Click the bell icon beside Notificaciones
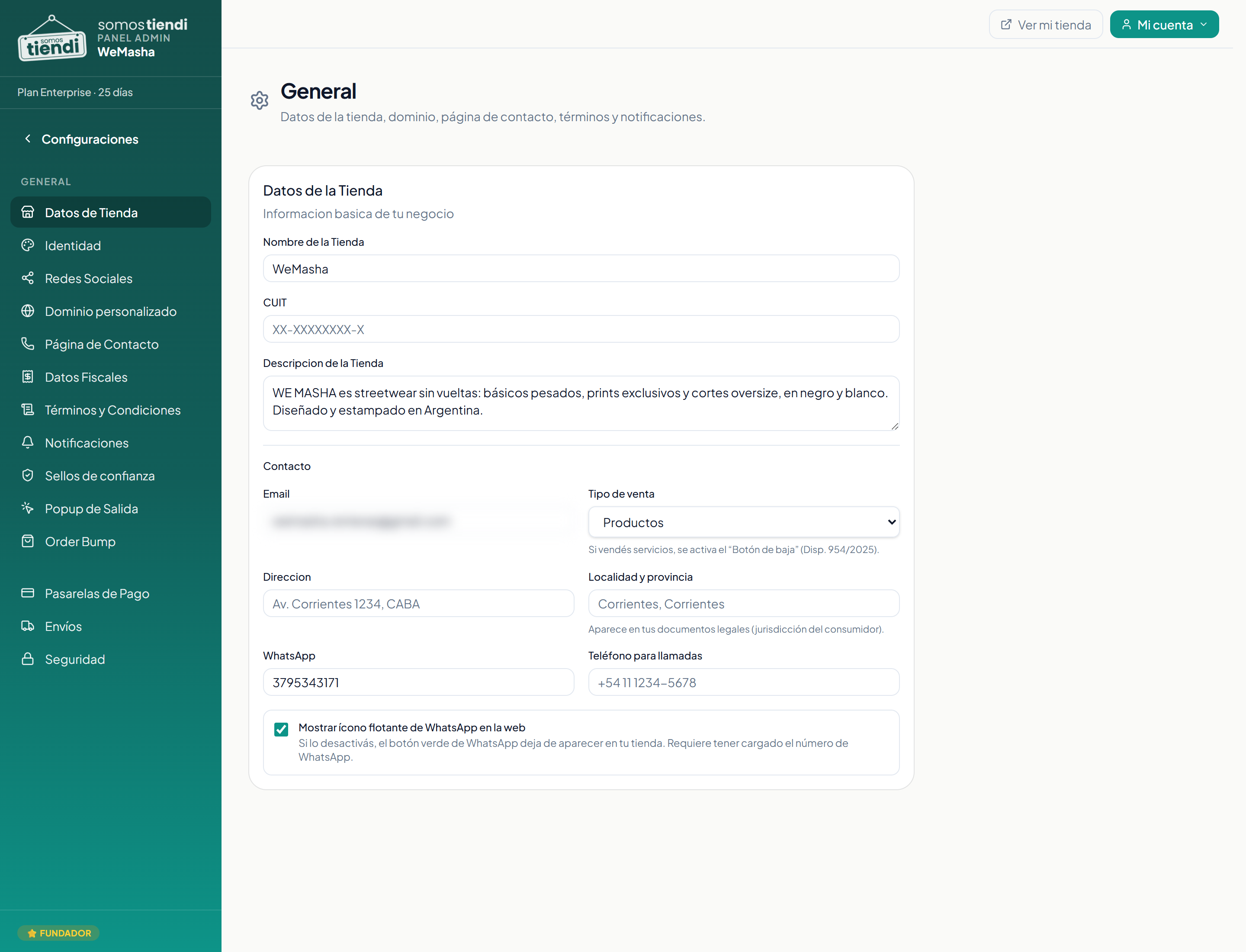 coord(28,442)
